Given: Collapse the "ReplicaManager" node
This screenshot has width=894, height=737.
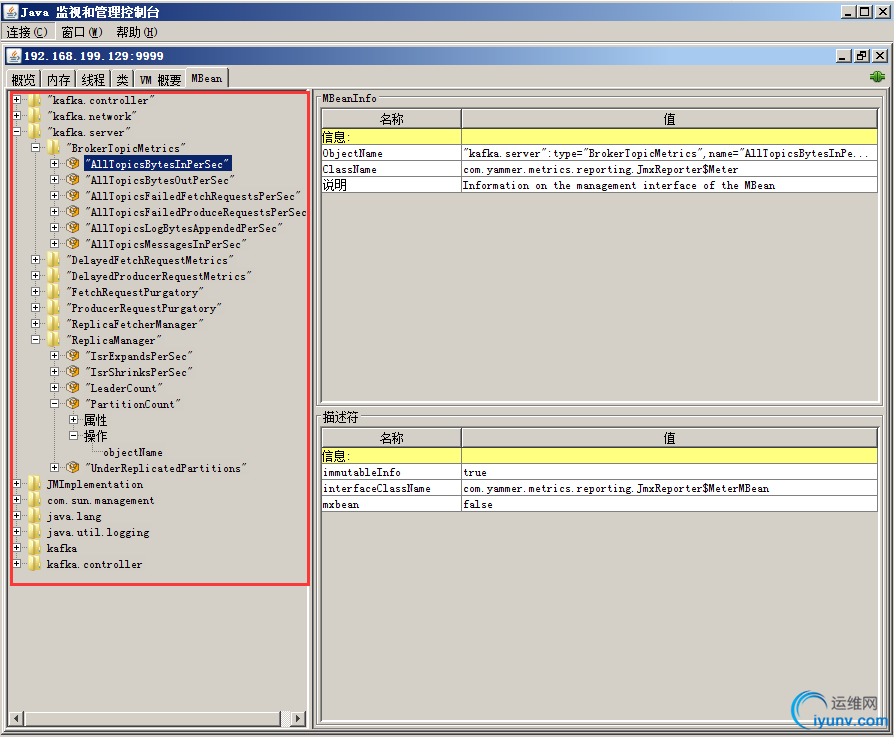Looking at the screenshot, I should pos(35,339).
